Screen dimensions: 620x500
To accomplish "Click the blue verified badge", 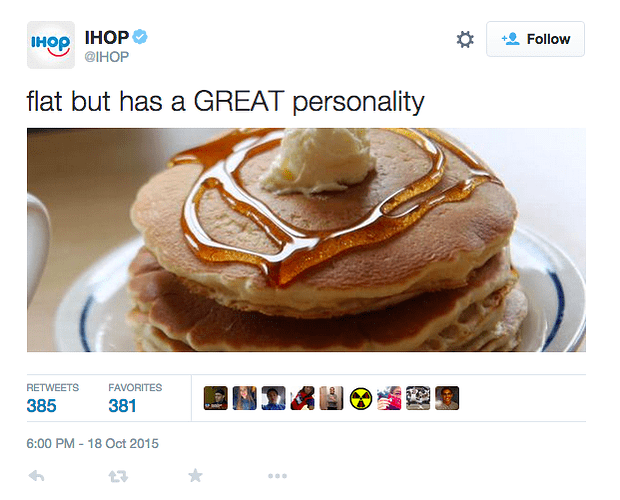I will click(142, 38).
